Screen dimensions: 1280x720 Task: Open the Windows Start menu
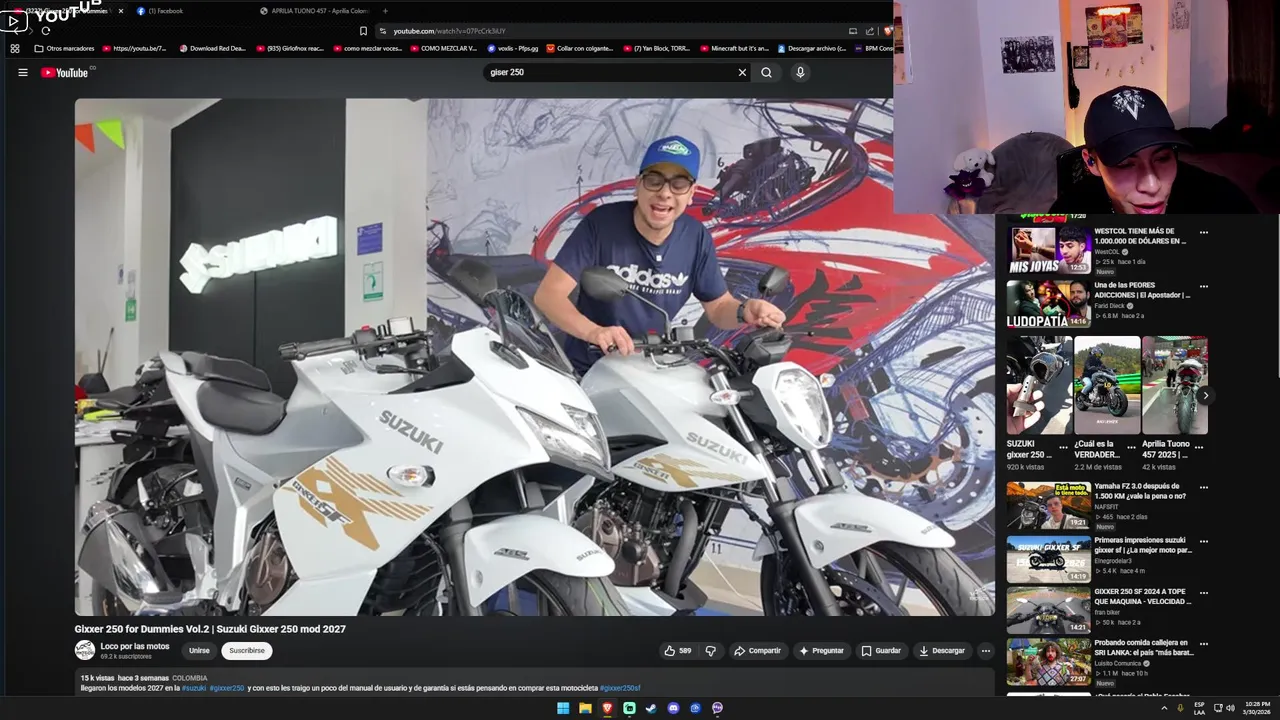coord(563,708)
